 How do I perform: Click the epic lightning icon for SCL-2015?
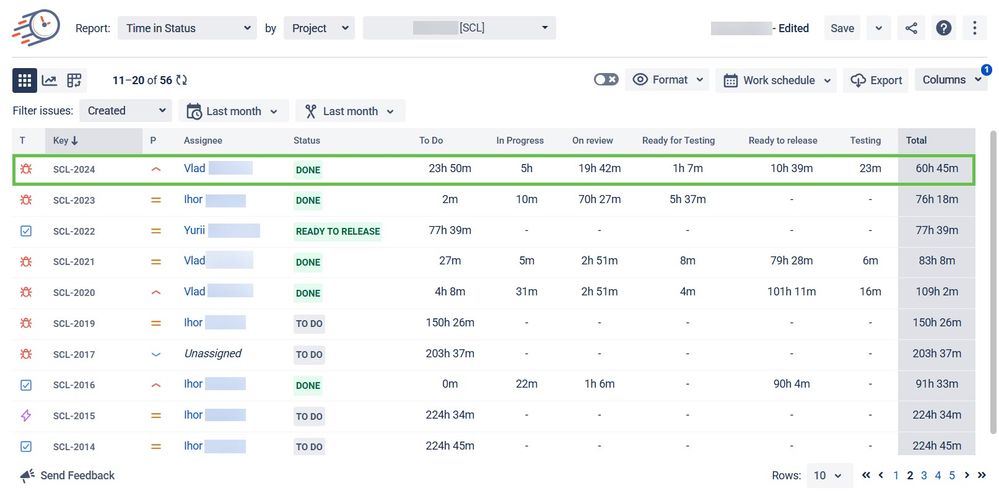(25, 415)
